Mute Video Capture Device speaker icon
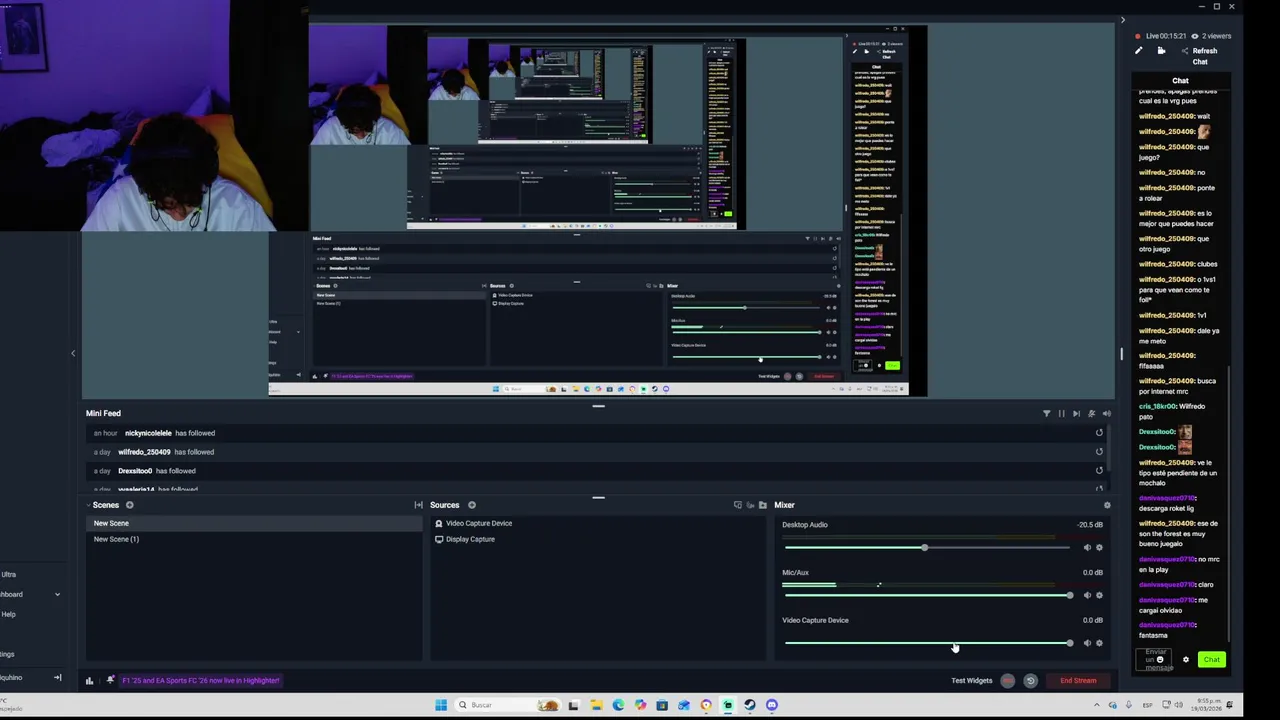 (x=1087, y=643)
